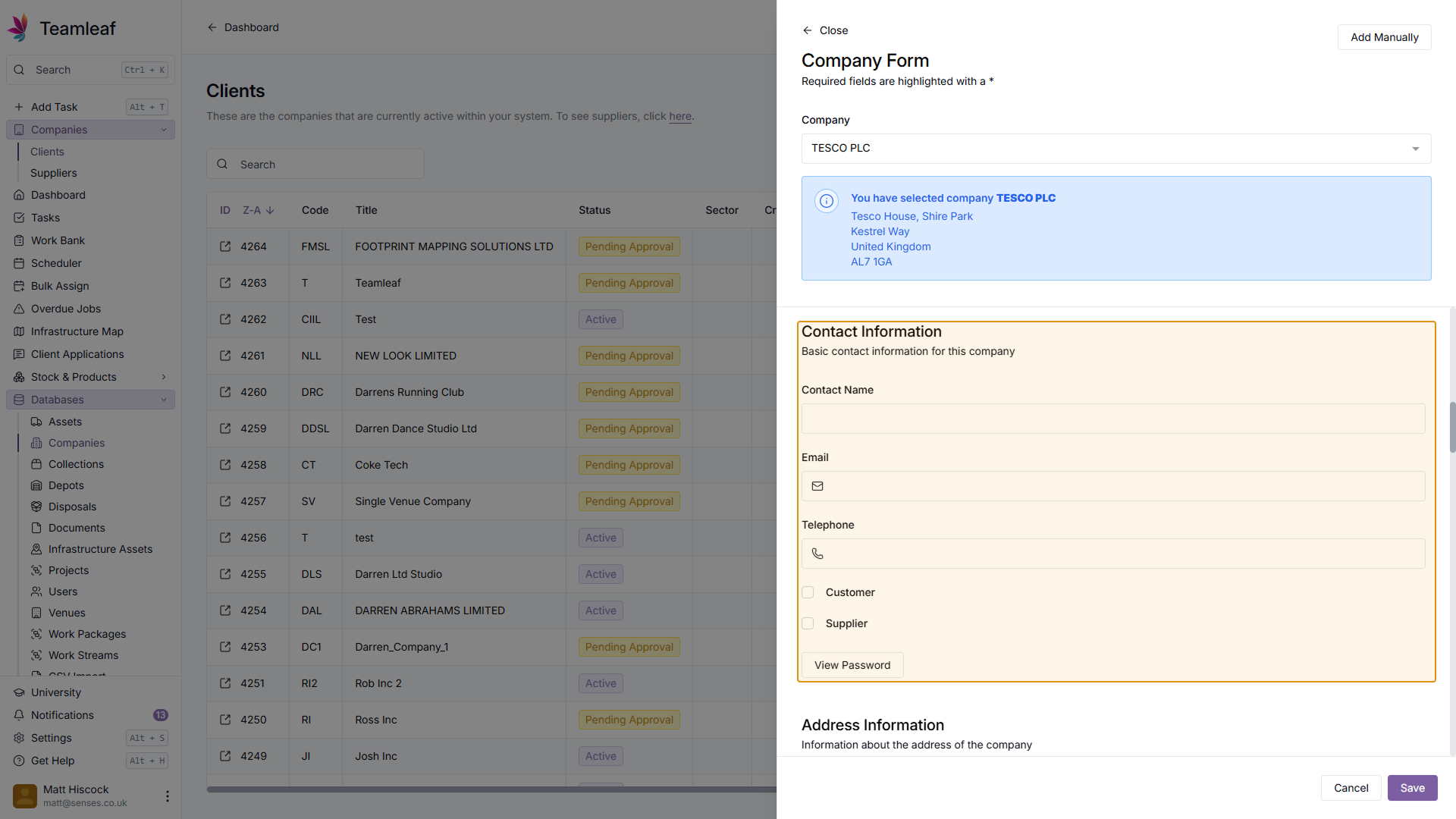Click the Notifications bell icon

click(x=19, y=715)
